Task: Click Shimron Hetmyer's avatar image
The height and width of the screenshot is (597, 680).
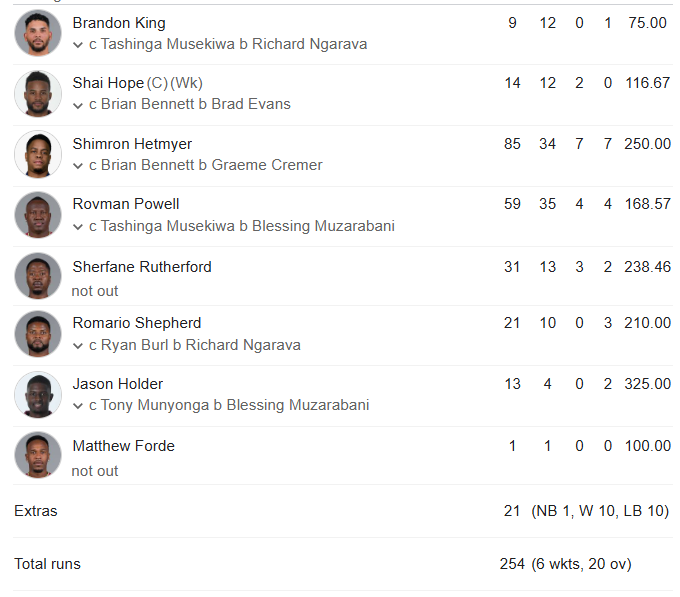Action: (x=38, y=154)
